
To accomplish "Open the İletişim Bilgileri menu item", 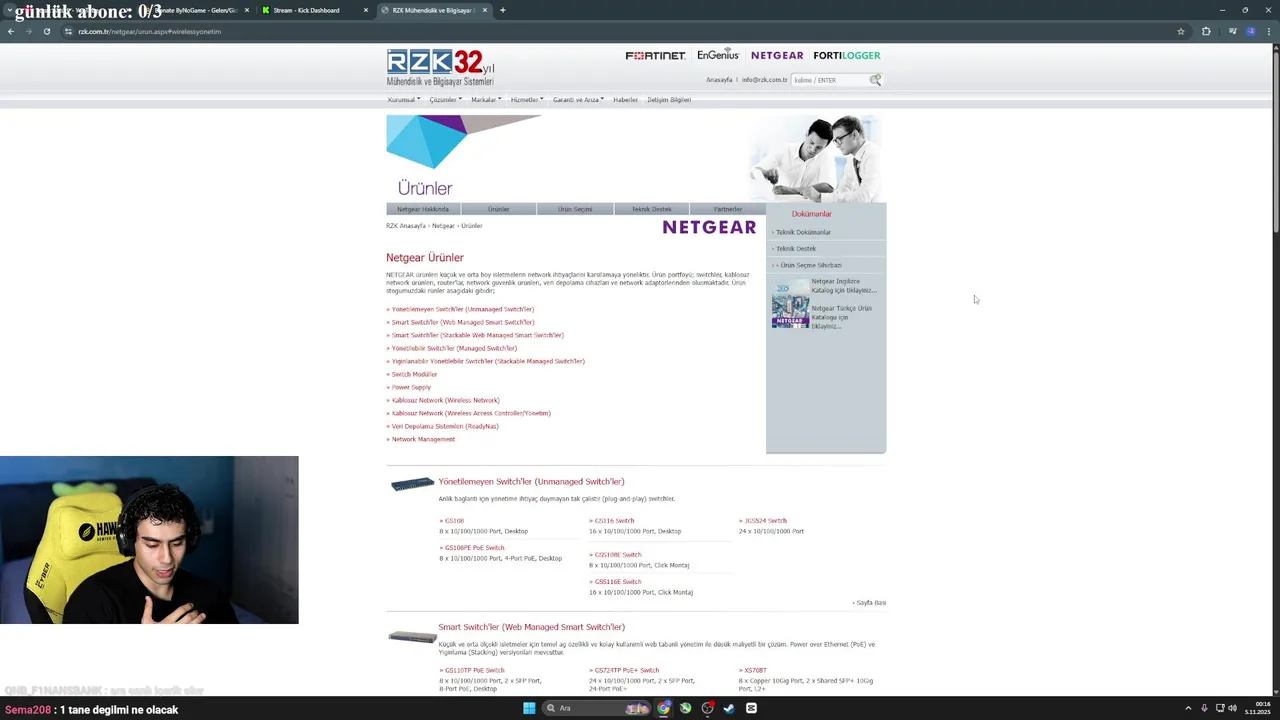I will coord(669,100).
